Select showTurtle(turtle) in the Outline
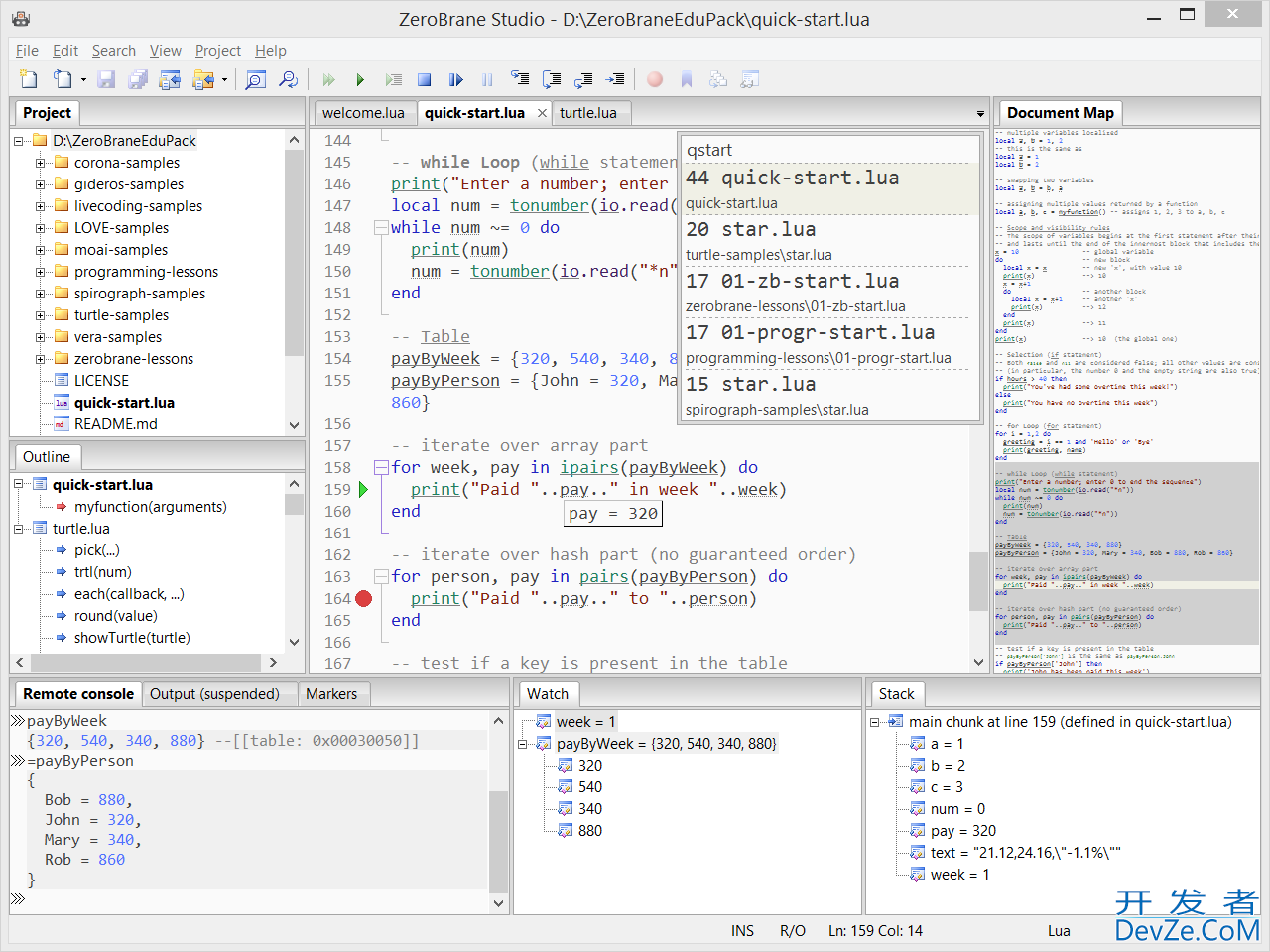The height and width of the screenshot is (952, 1270). tap(132, 638)
